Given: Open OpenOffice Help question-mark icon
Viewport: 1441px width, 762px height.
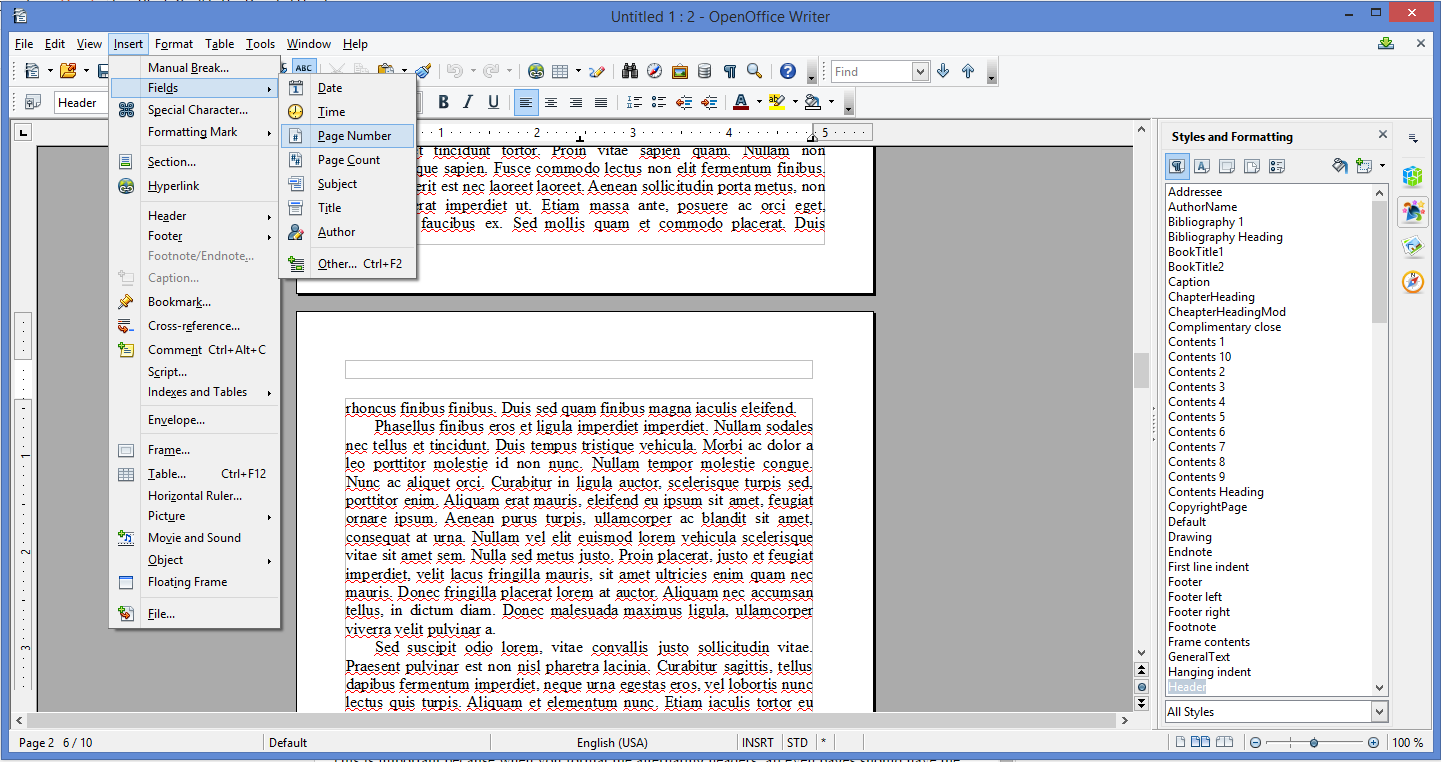Looking at the screenshot, I should (x=788, y=71).
